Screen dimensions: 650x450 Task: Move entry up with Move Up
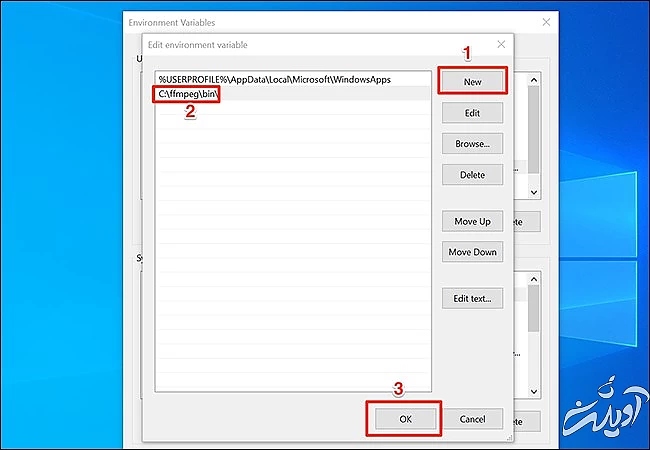tap(472, 221)
